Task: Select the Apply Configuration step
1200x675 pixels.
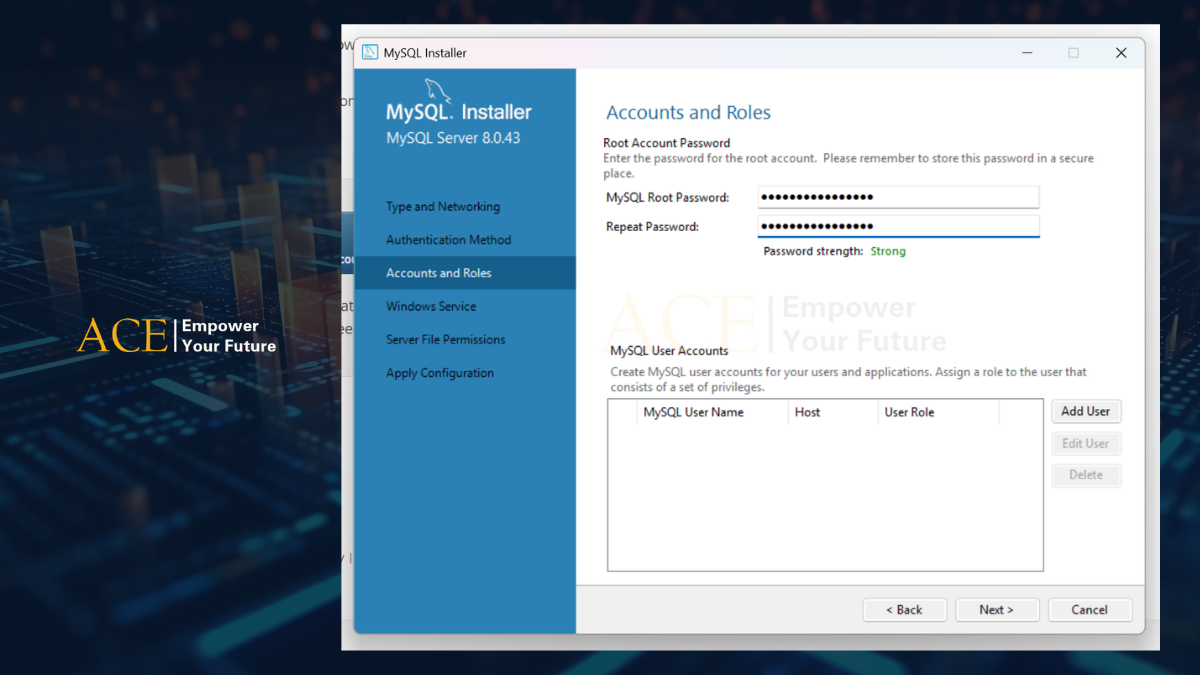Action: point(440,373)
